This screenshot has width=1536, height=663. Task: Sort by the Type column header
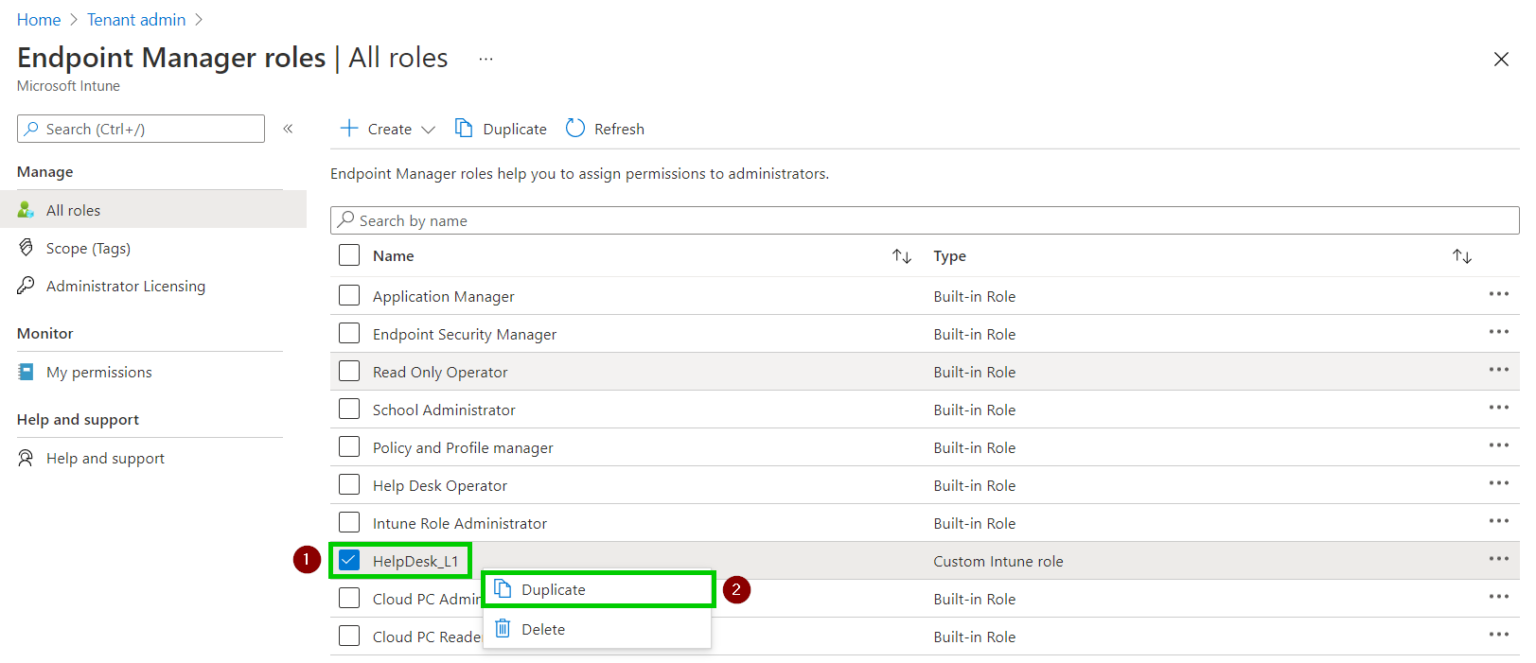point(950,256)
